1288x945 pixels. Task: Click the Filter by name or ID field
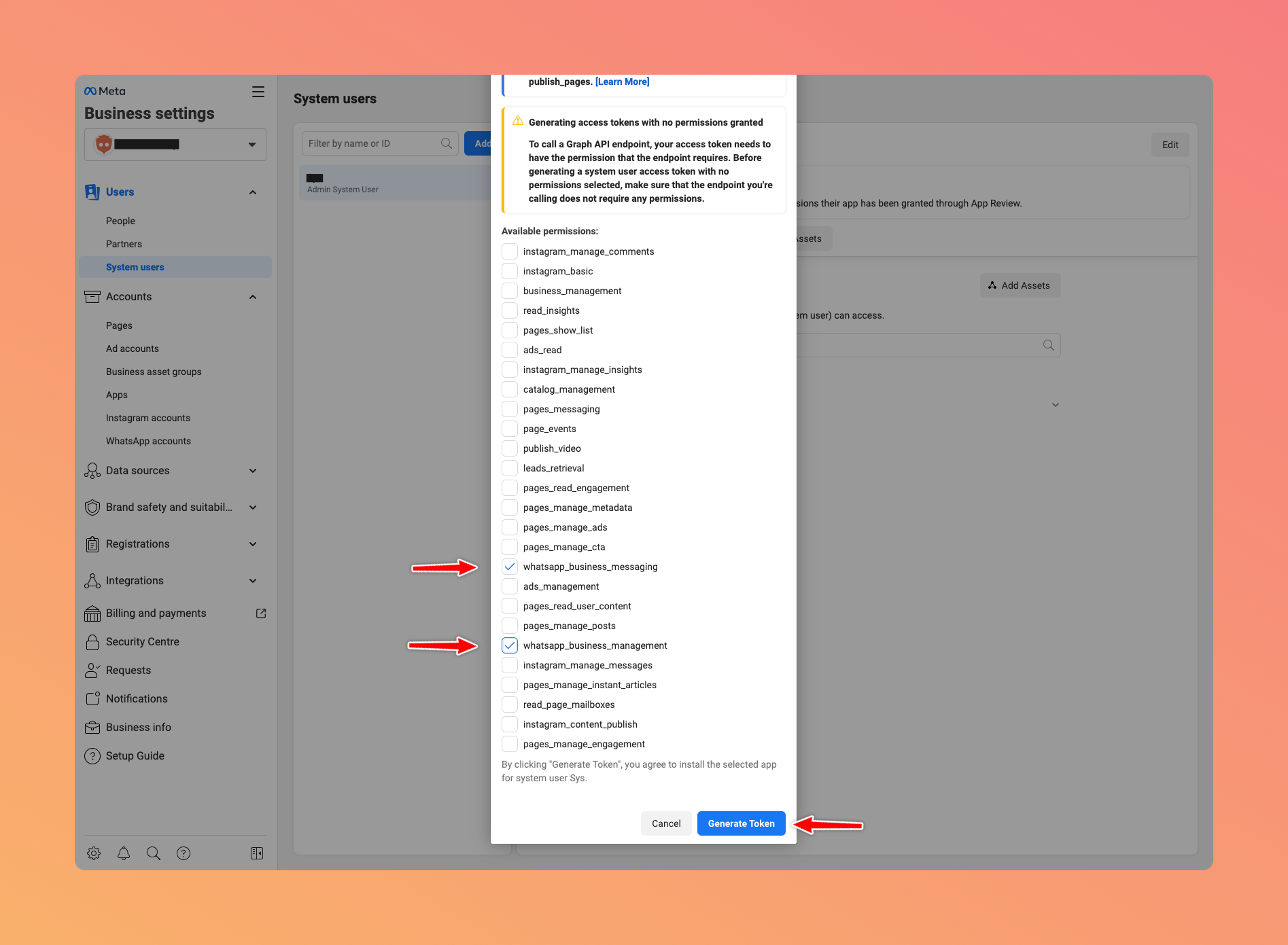pyautogui.click(x=372, y=143)
